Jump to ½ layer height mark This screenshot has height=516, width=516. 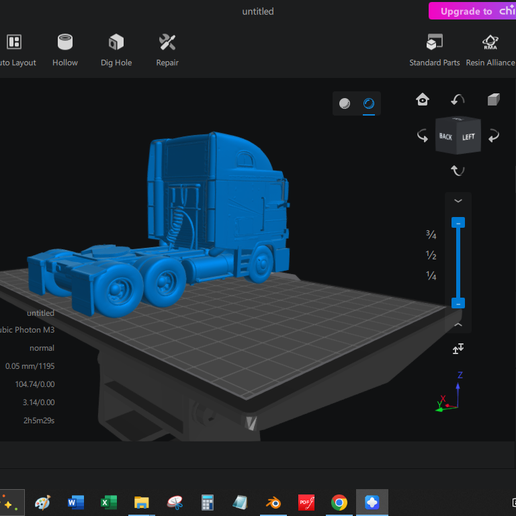431,255
